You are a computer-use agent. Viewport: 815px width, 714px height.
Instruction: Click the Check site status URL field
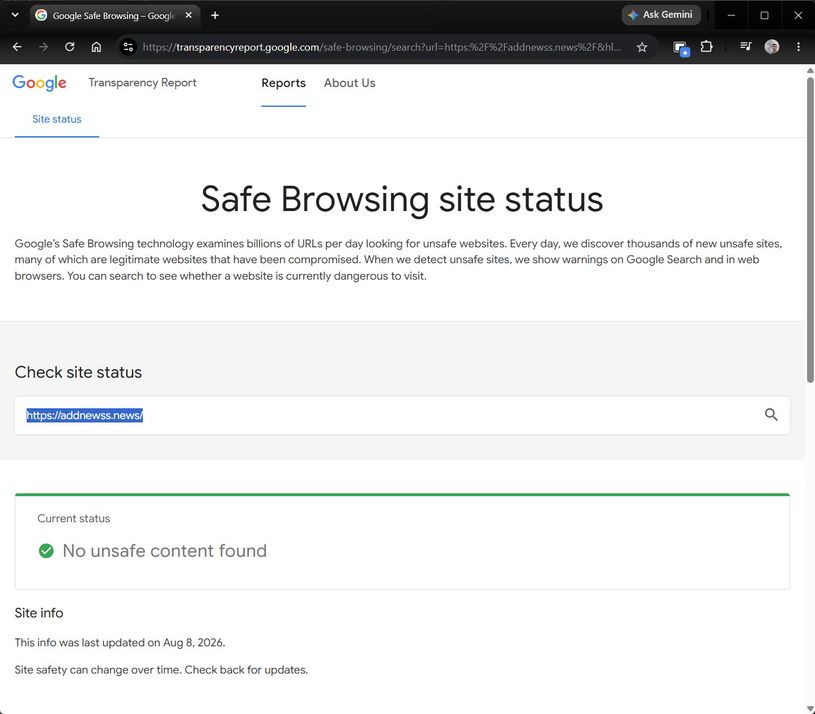click(x=402, y=415)
